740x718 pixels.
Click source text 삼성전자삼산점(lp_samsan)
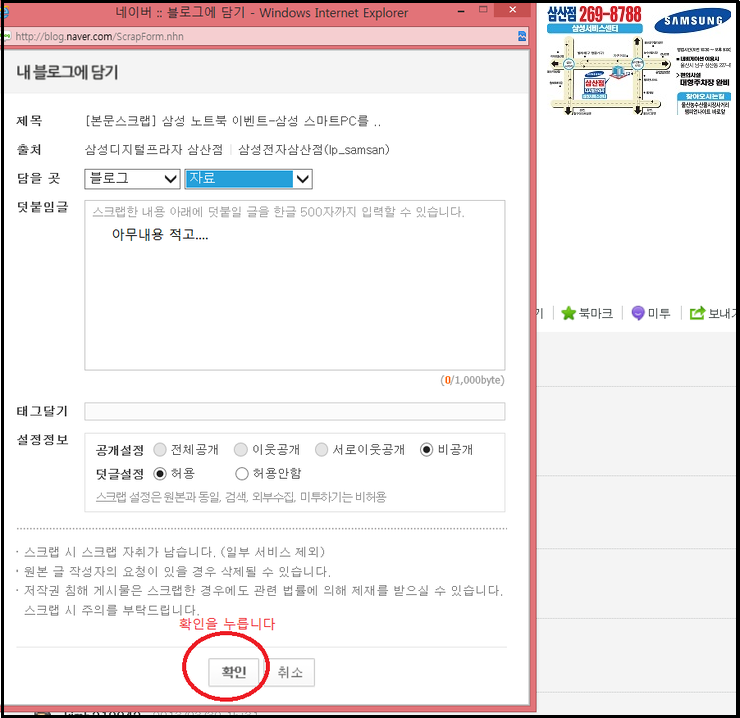(x=314, y=150)
